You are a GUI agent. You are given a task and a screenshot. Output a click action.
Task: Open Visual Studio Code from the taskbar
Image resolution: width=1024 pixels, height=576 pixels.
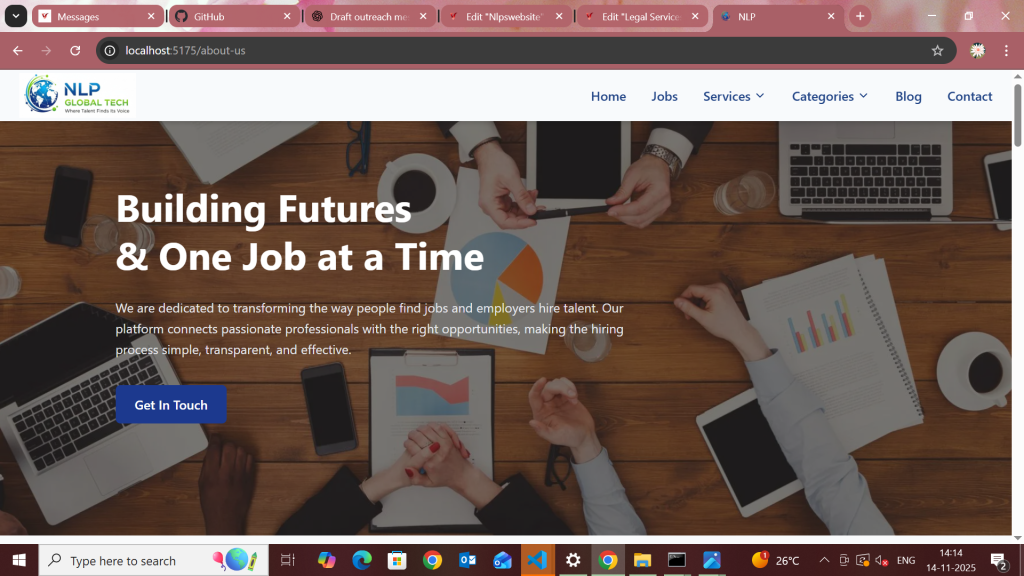pos(537,560)
